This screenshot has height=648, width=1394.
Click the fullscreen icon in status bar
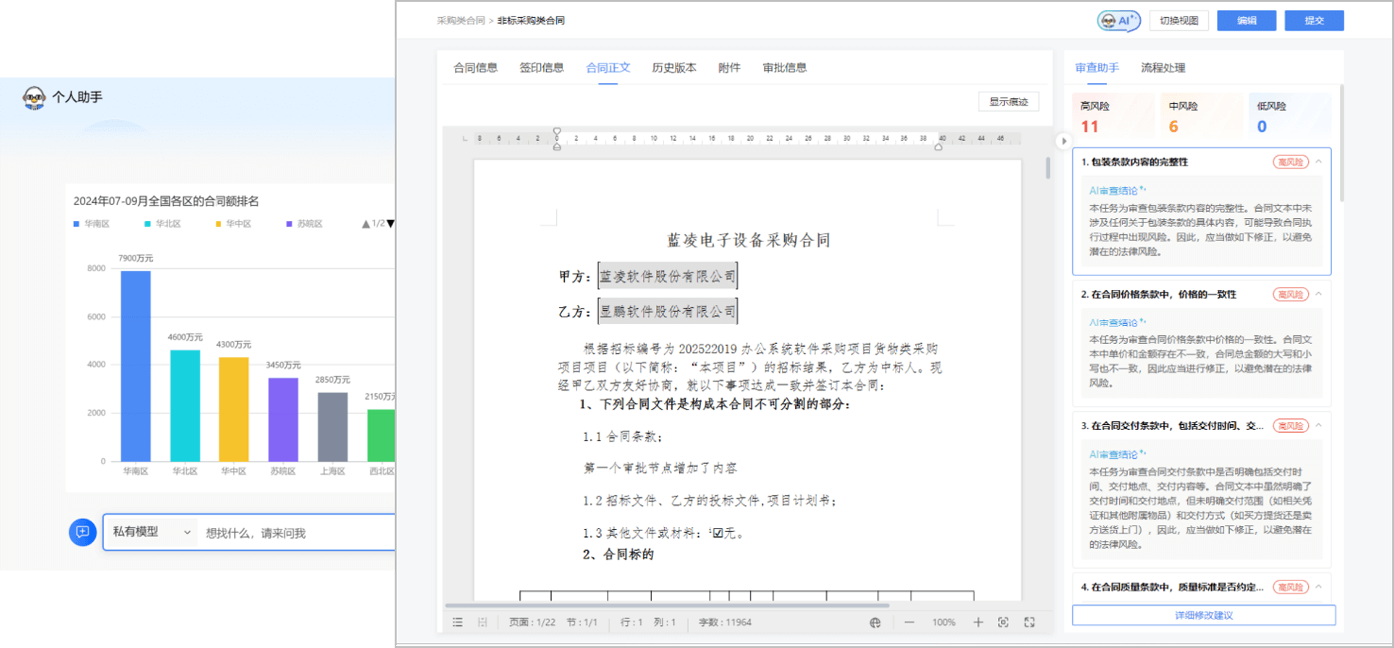(x=1029, y=622)
